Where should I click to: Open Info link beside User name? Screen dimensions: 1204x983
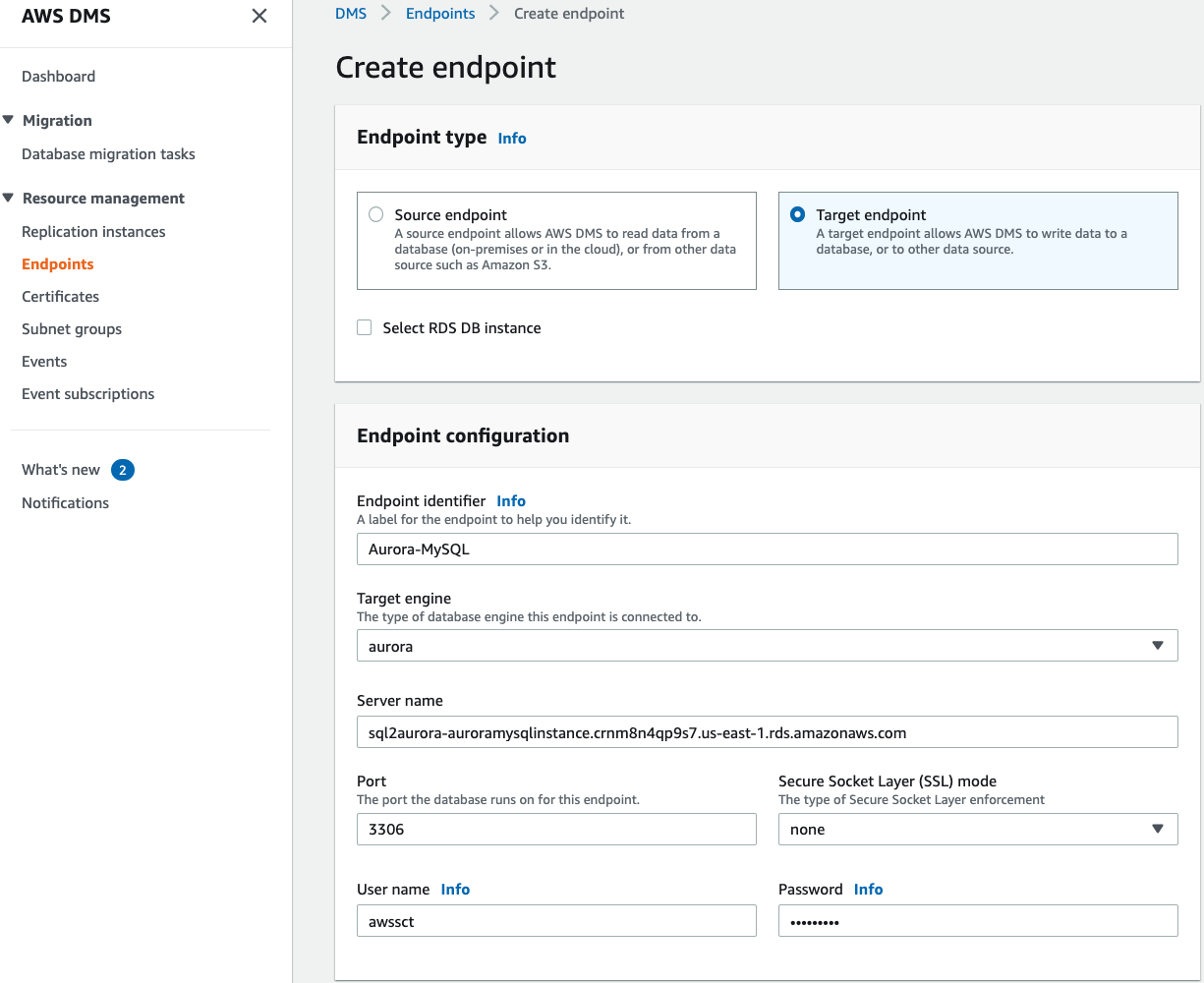[x=455, y=890]
